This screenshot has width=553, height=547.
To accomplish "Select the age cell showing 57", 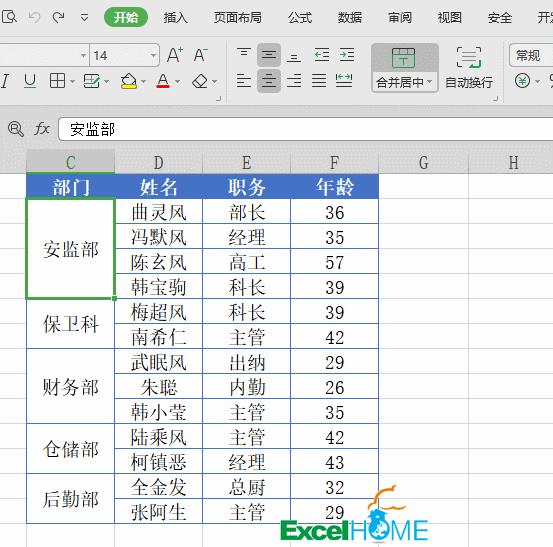I will click(334, 262).
